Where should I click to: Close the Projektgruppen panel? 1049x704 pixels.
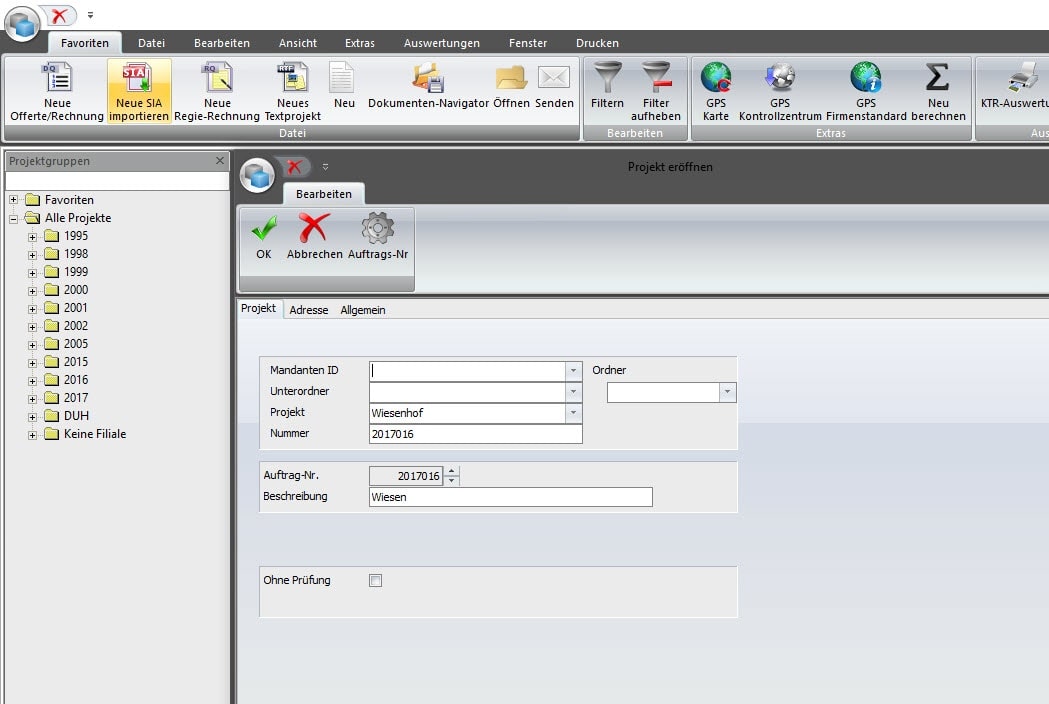click(220, 161)
